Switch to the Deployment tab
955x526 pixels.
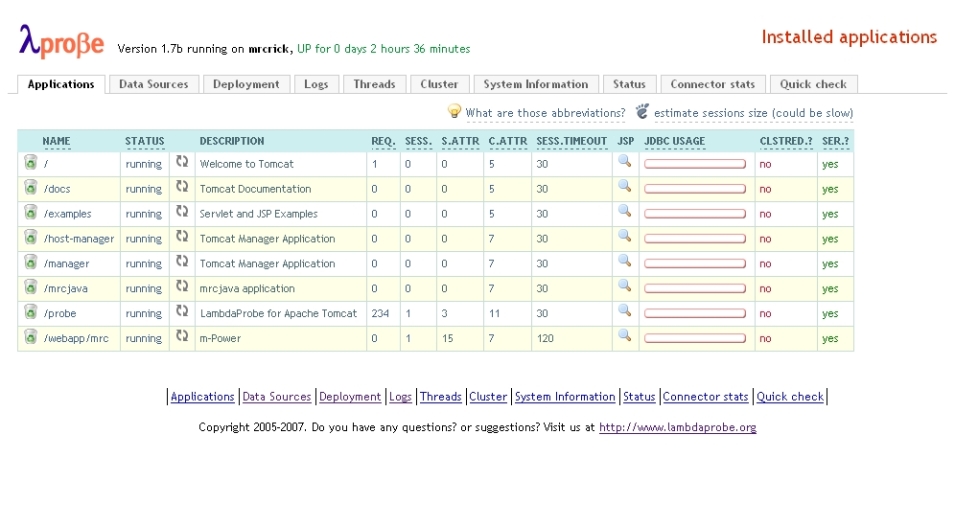pyautogui.click(x=246, y=85)
